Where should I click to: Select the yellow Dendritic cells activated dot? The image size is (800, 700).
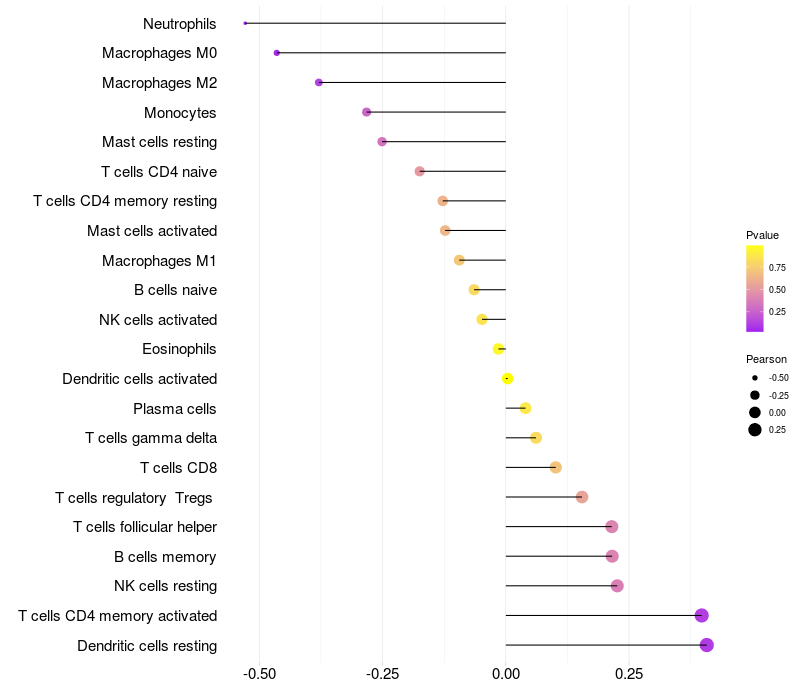click(x=507, y=379)
